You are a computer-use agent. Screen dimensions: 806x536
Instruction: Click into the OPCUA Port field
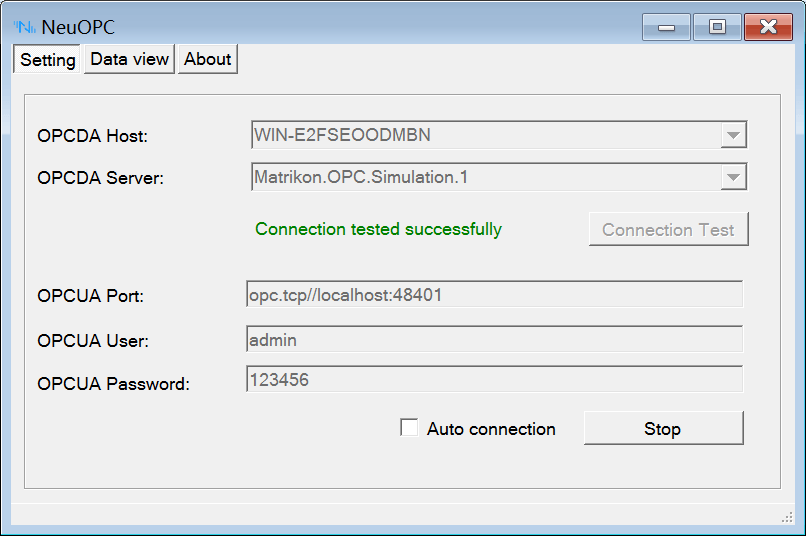(494, 294)
